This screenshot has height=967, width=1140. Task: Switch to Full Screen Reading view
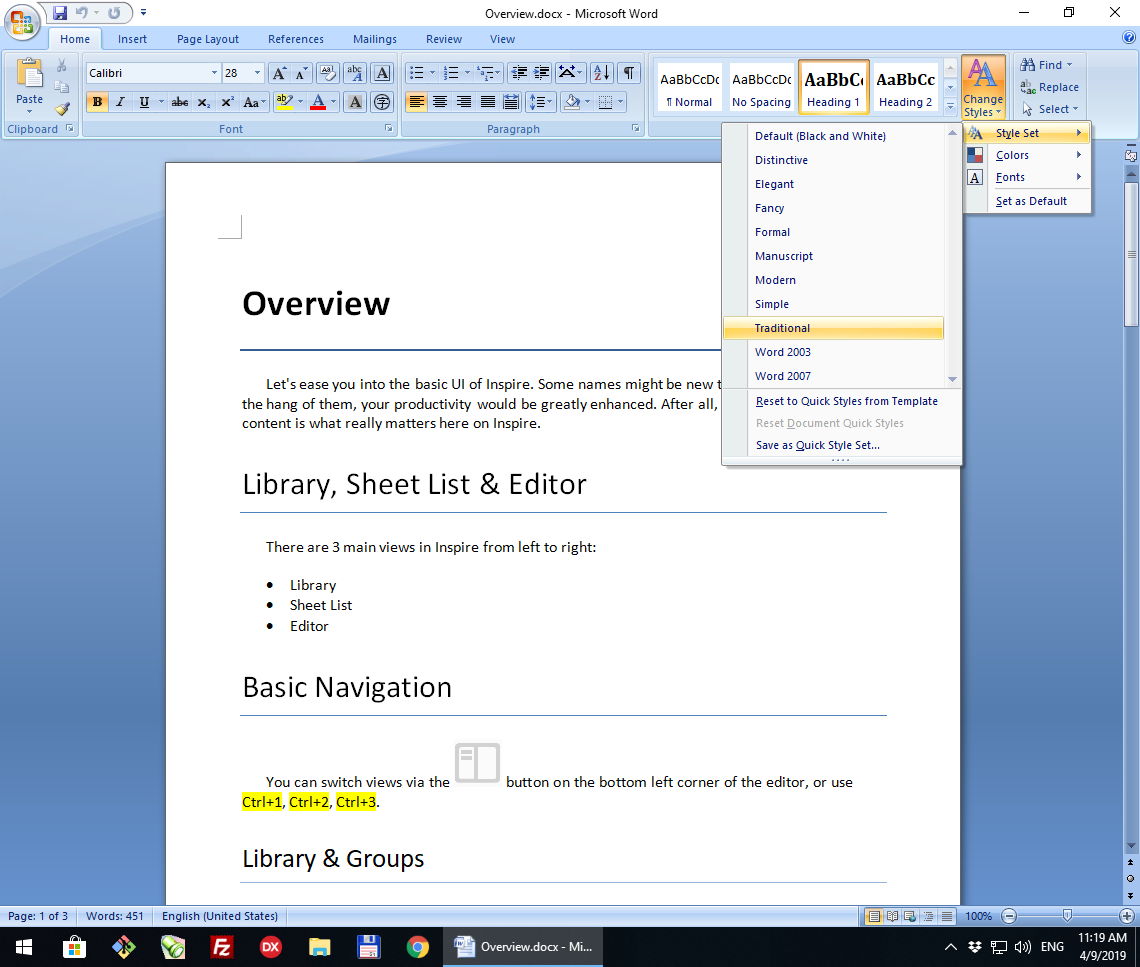click(892, 916)
